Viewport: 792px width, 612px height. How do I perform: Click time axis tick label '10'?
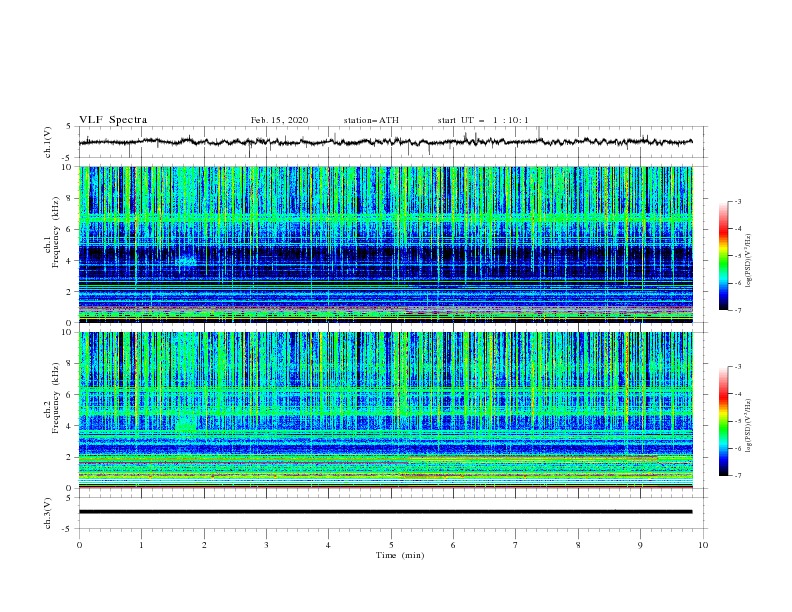(x=703, y=545)
